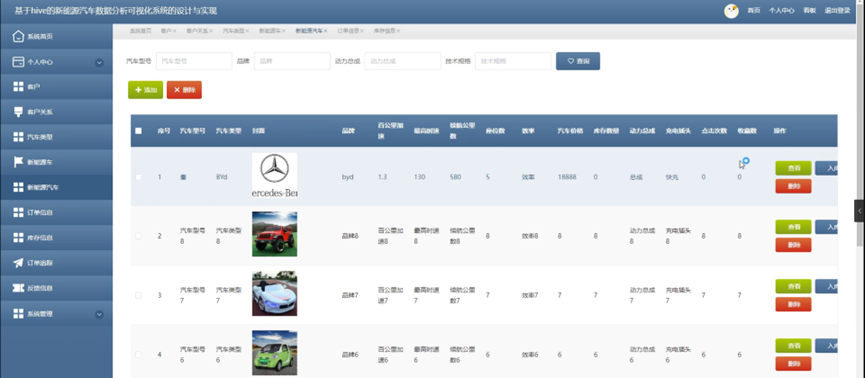Switch to the 客户关系 tab
Screen dimensions: 865x378
coord(197,31)
